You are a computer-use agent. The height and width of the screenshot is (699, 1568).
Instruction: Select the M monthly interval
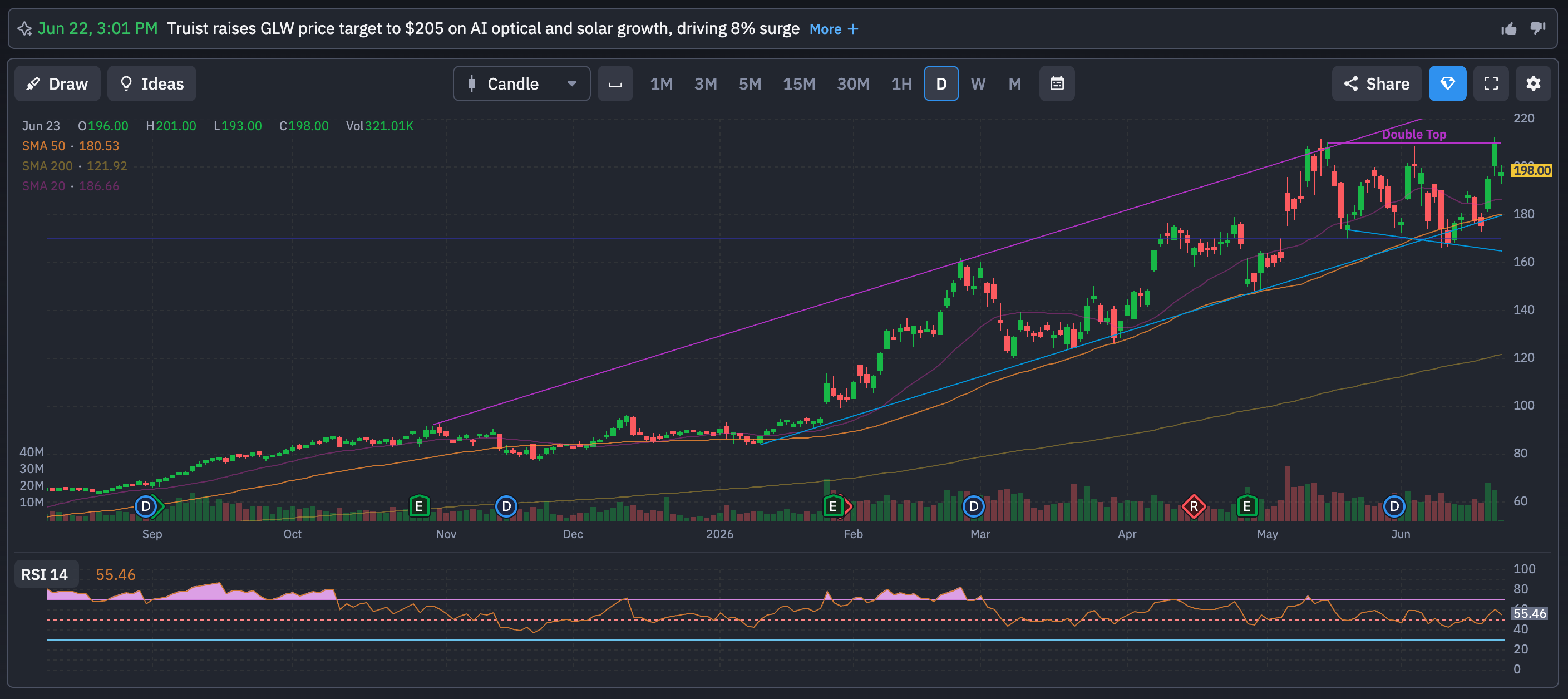[1014, 83]
